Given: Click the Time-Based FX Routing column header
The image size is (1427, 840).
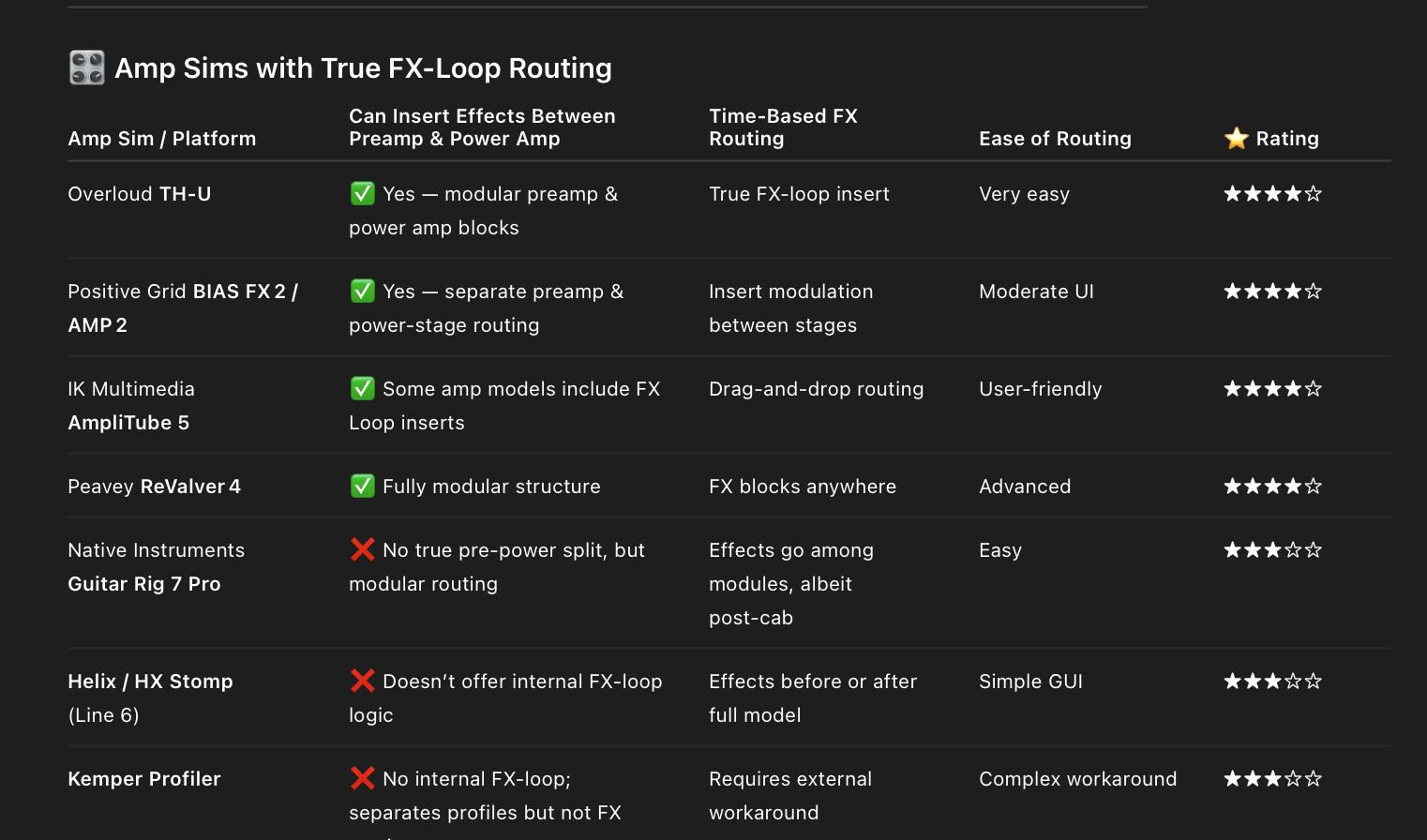Looking at the screenshot, I should (783, 127).
